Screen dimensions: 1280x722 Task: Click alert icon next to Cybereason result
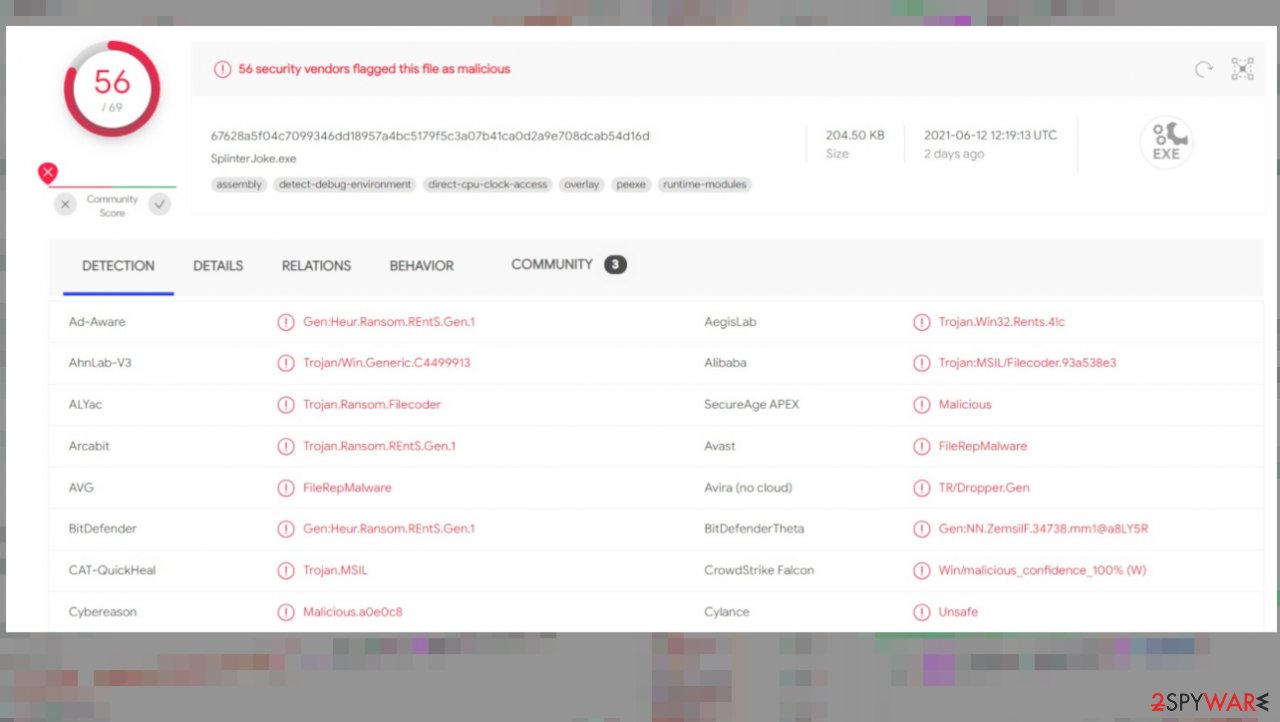click(x=286, y=612)
